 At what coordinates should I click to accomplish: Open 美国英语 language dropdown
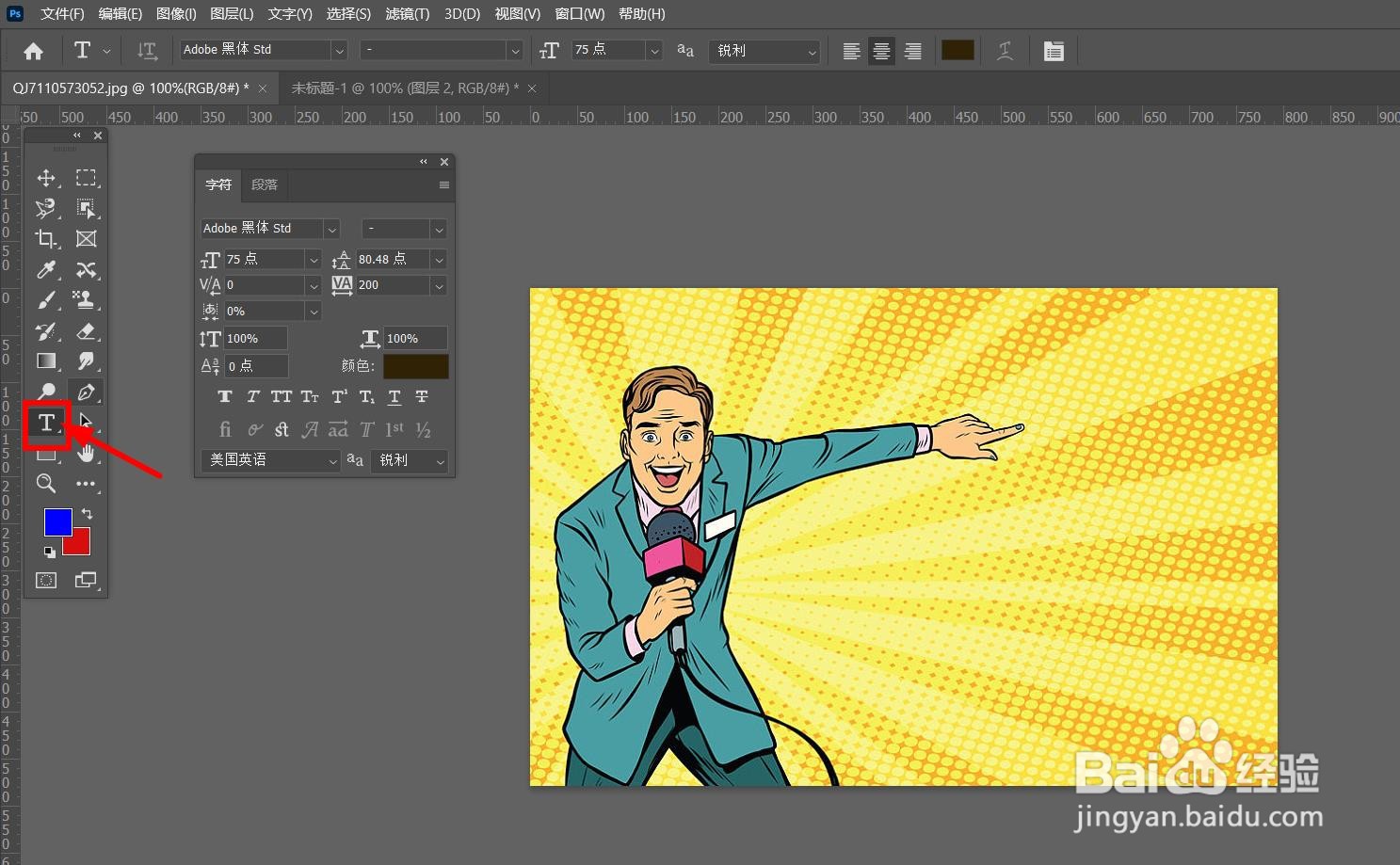270,460
